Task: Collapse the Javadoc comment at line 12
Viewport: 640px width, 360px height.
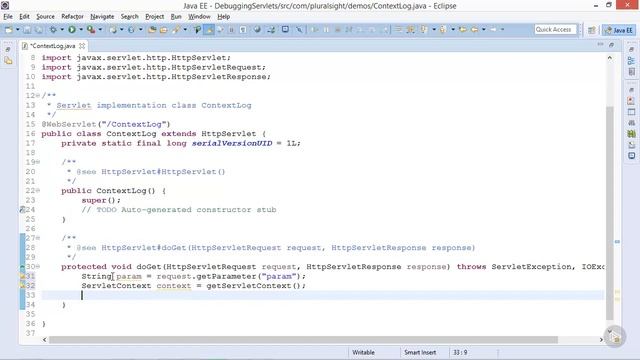Action: click(38, 96)
